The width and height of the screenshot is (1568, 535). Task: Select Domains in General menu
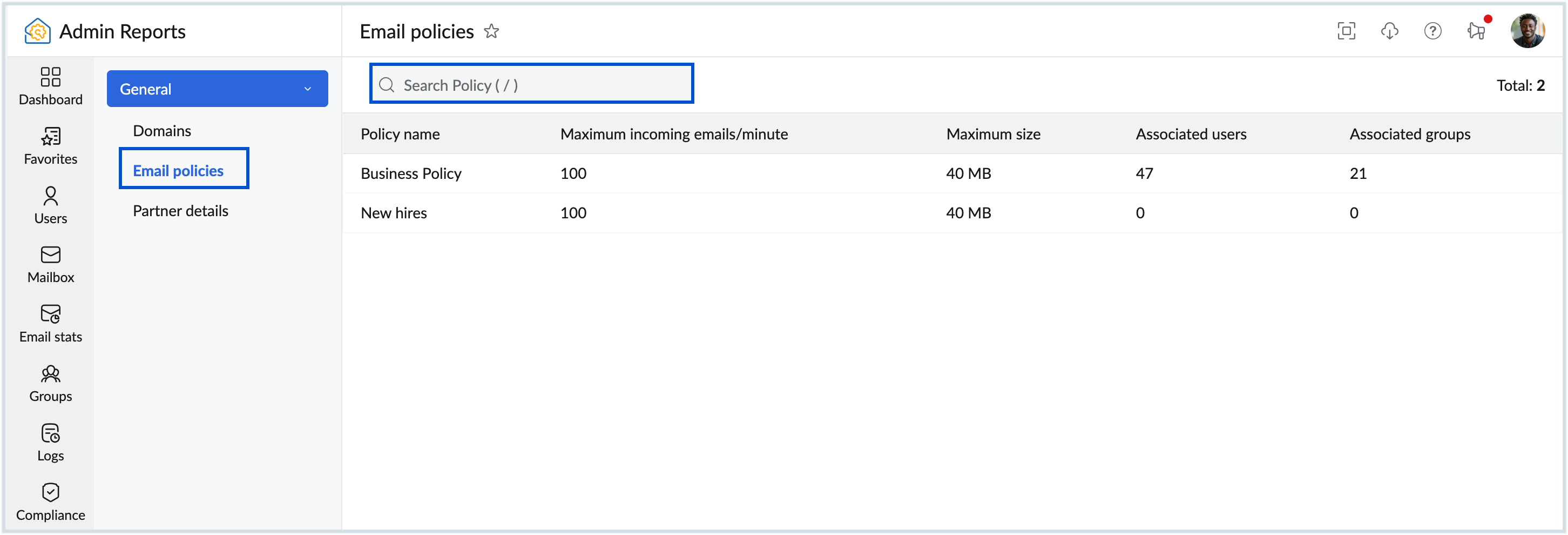coord(162,131)
